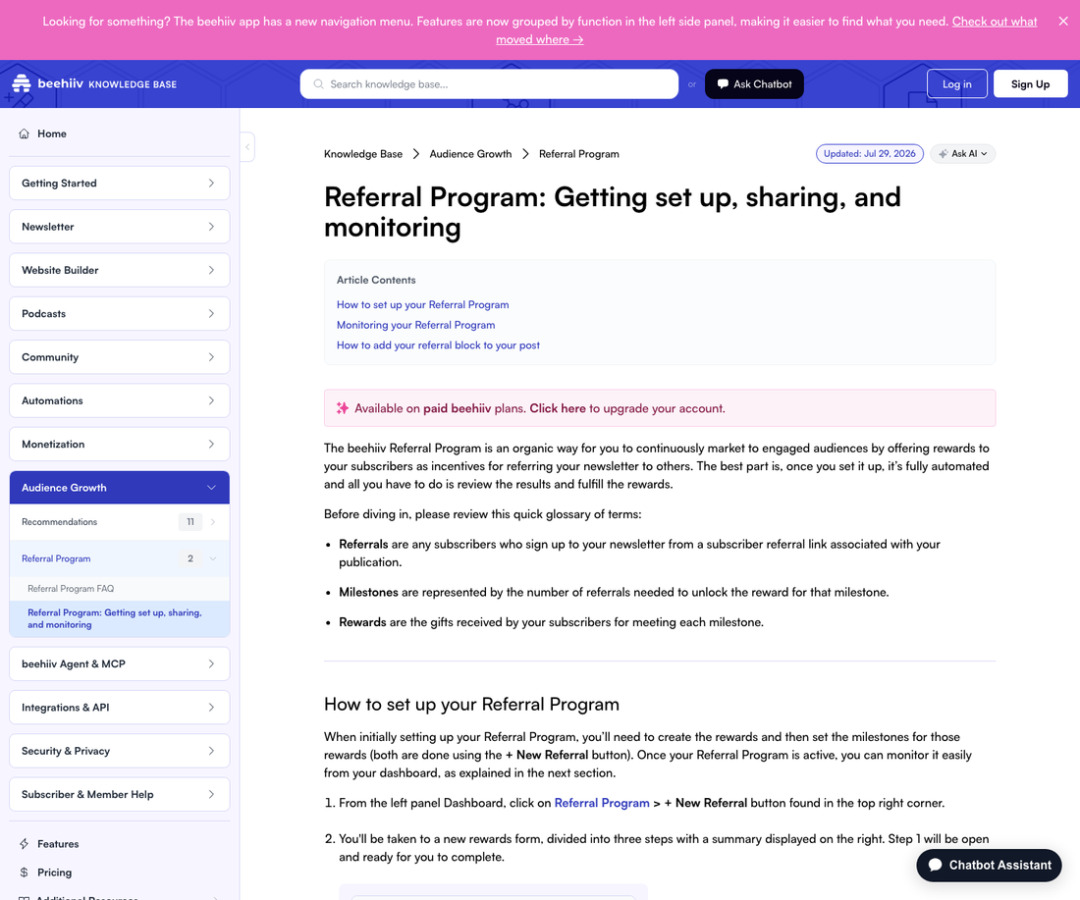Expand the Website Builder section

click(x=119, y=270)
